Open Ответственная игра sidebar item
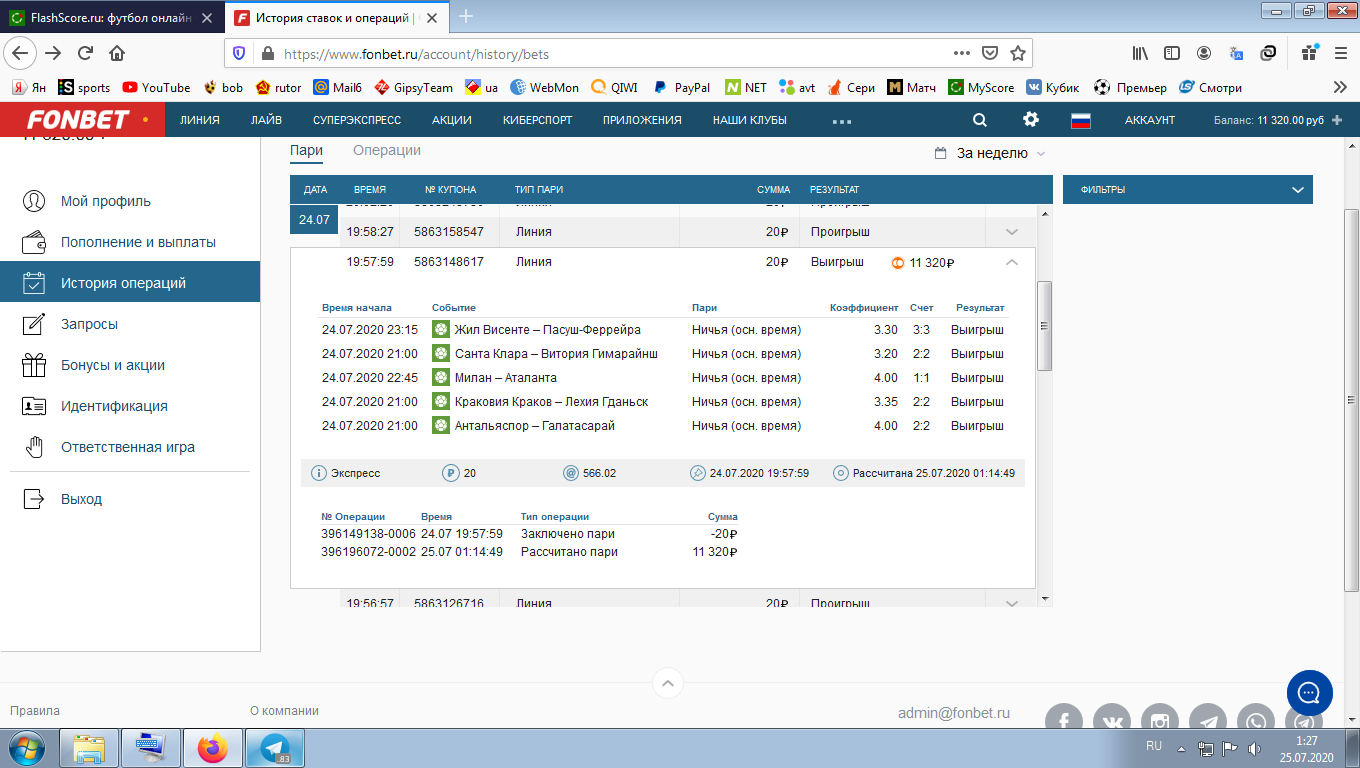The height and width of the screenshot is (768, 1360). 130,447
